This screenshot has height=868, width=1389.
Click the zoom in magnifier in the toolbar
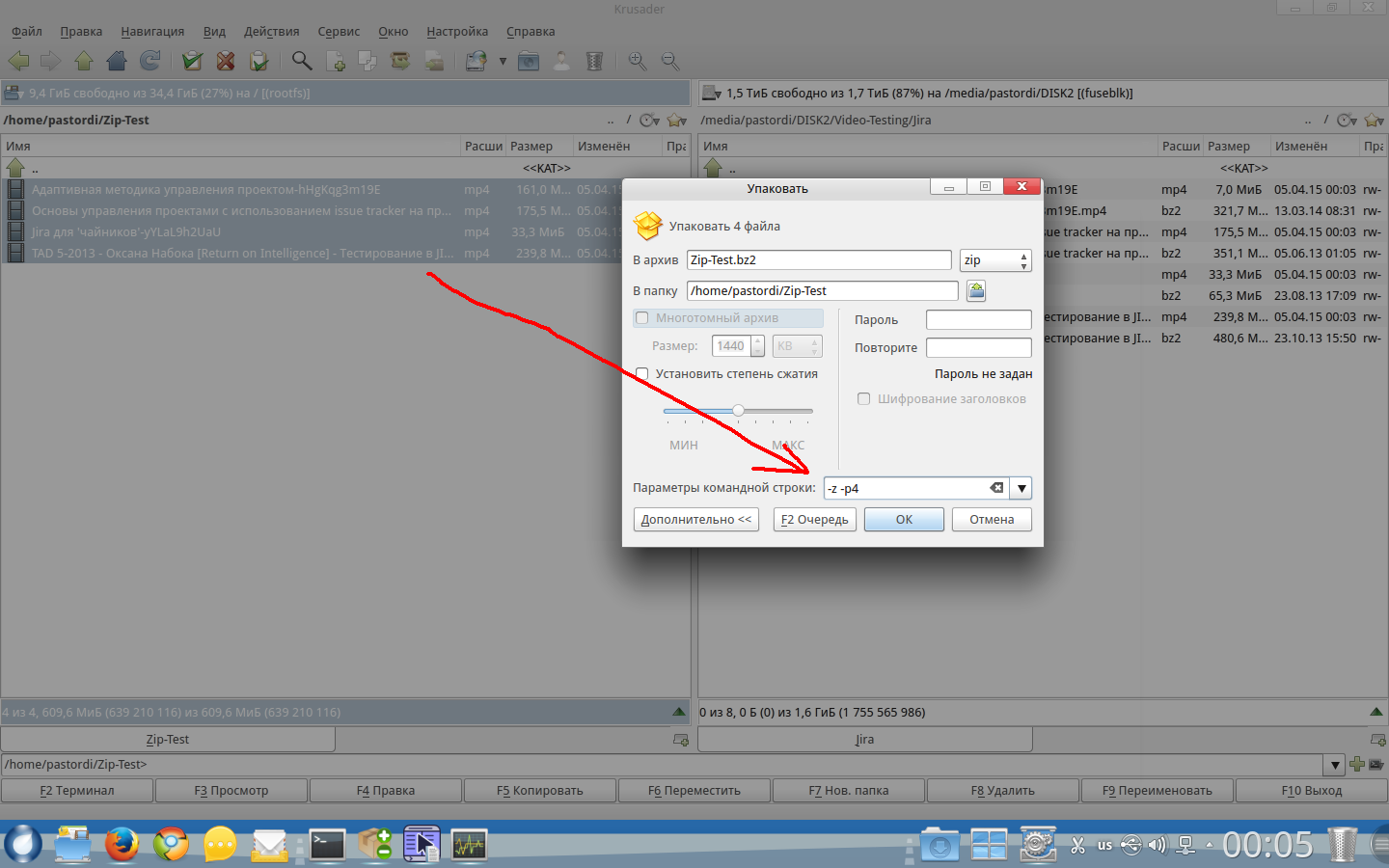click(x=638, y=61)
